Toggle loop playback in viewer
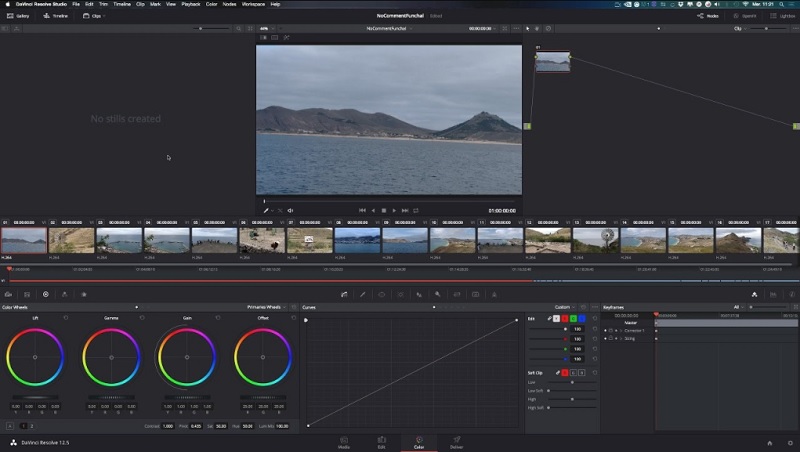This screenshot has height=452, width=800. coord(416,210)
